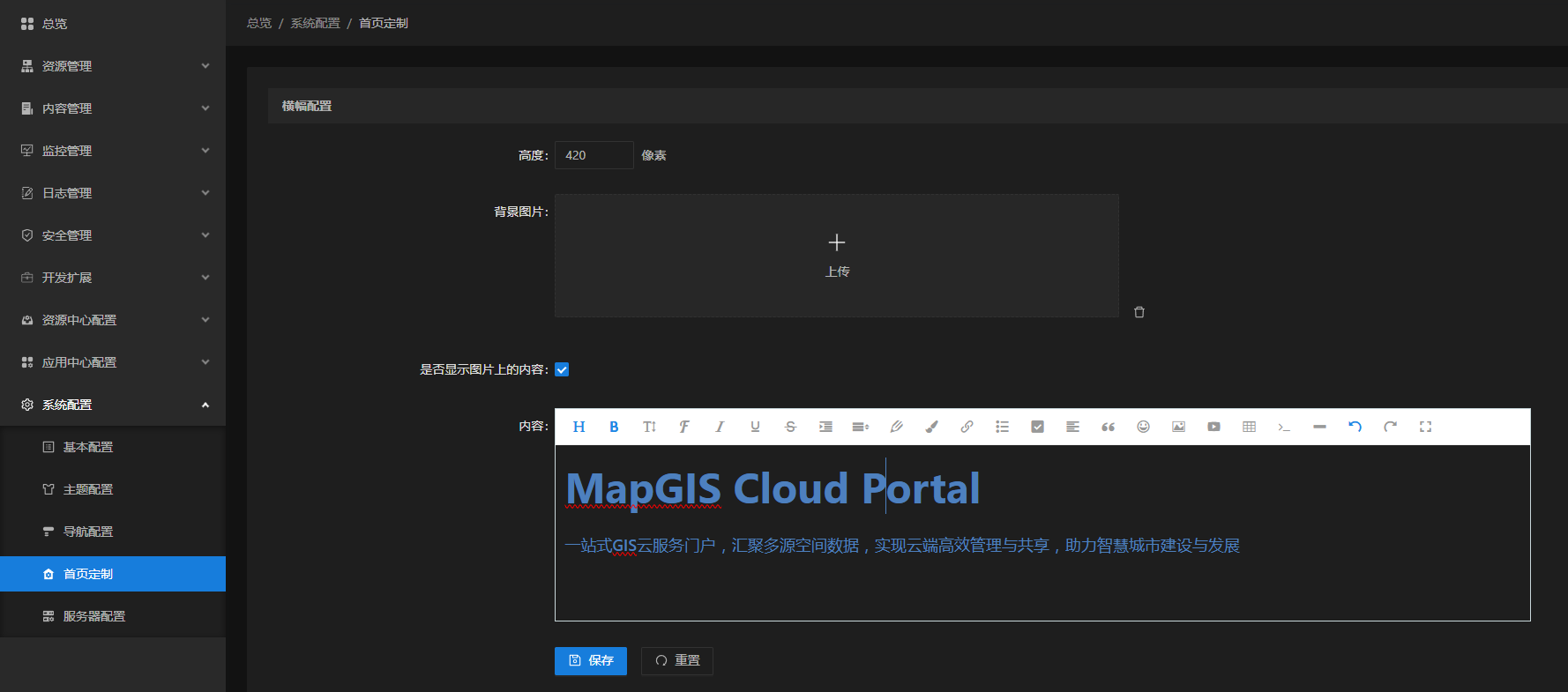
Task: Open 总览 in the sidebar
Action: pos(113,24)
